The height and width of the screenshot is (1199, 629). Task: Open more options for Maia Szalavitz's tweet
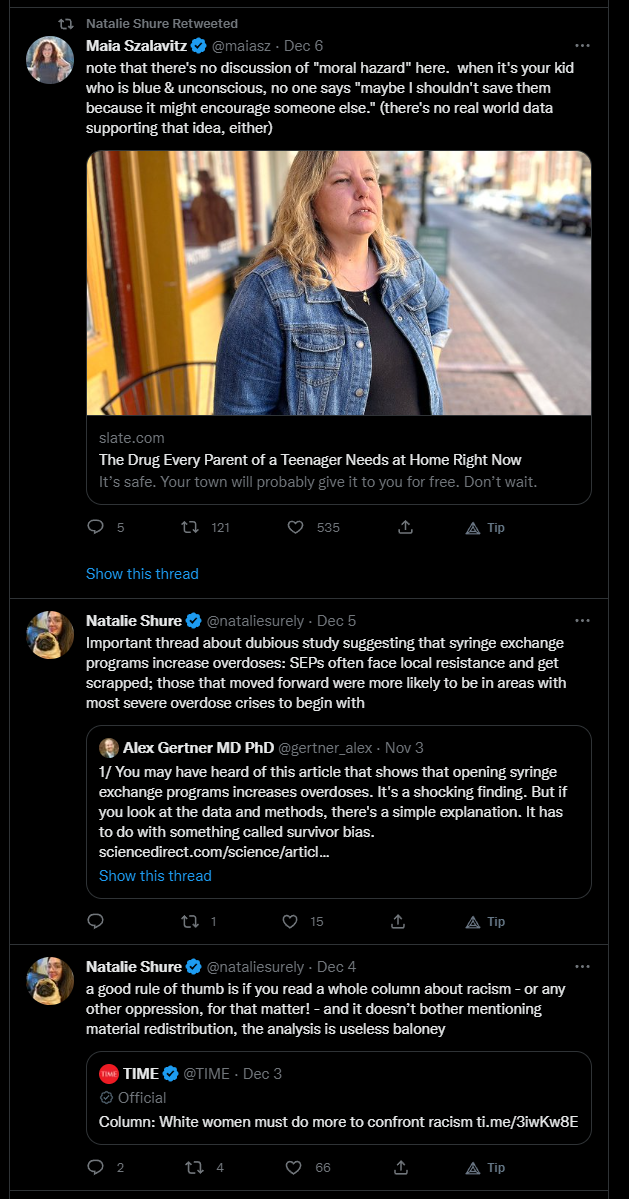582,45
